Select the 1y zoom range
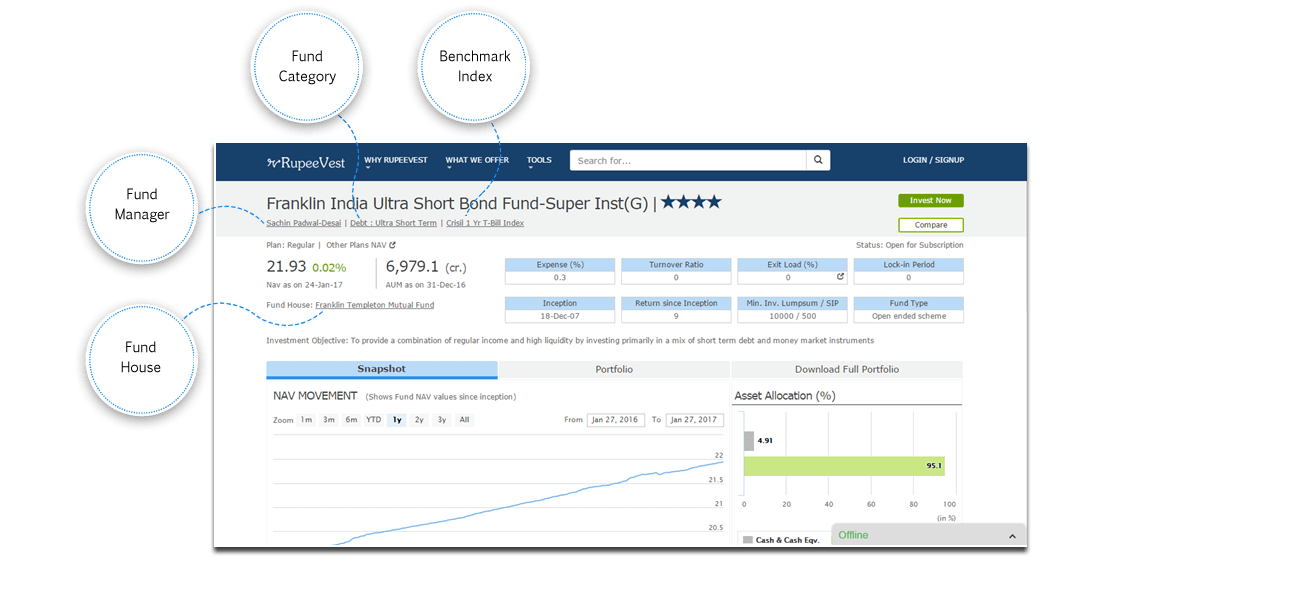This screenshot has height=591, width=1300. pos(397,420)
